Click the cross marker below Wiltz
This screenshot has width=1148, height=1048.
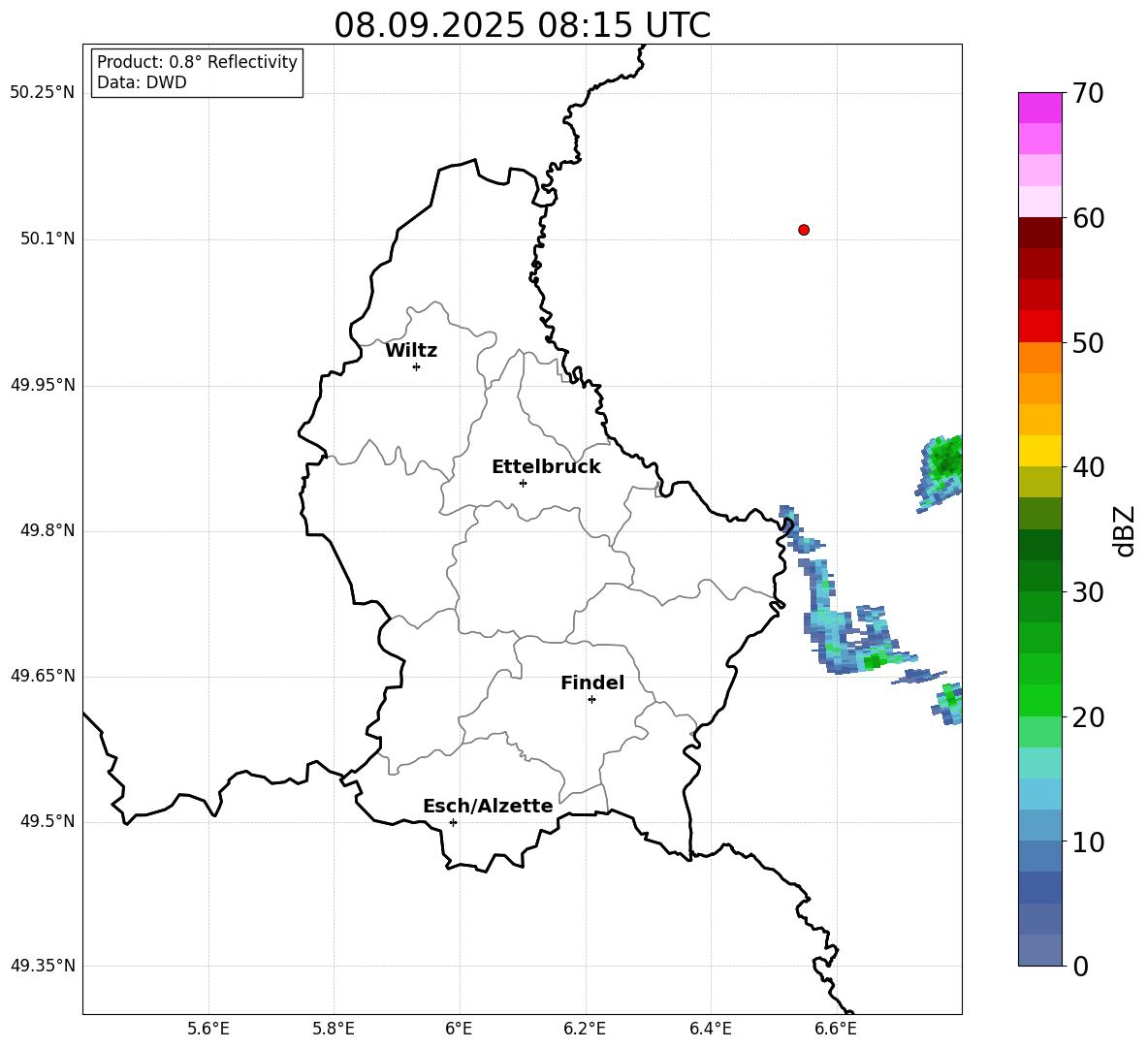click(x=417, y=366)
